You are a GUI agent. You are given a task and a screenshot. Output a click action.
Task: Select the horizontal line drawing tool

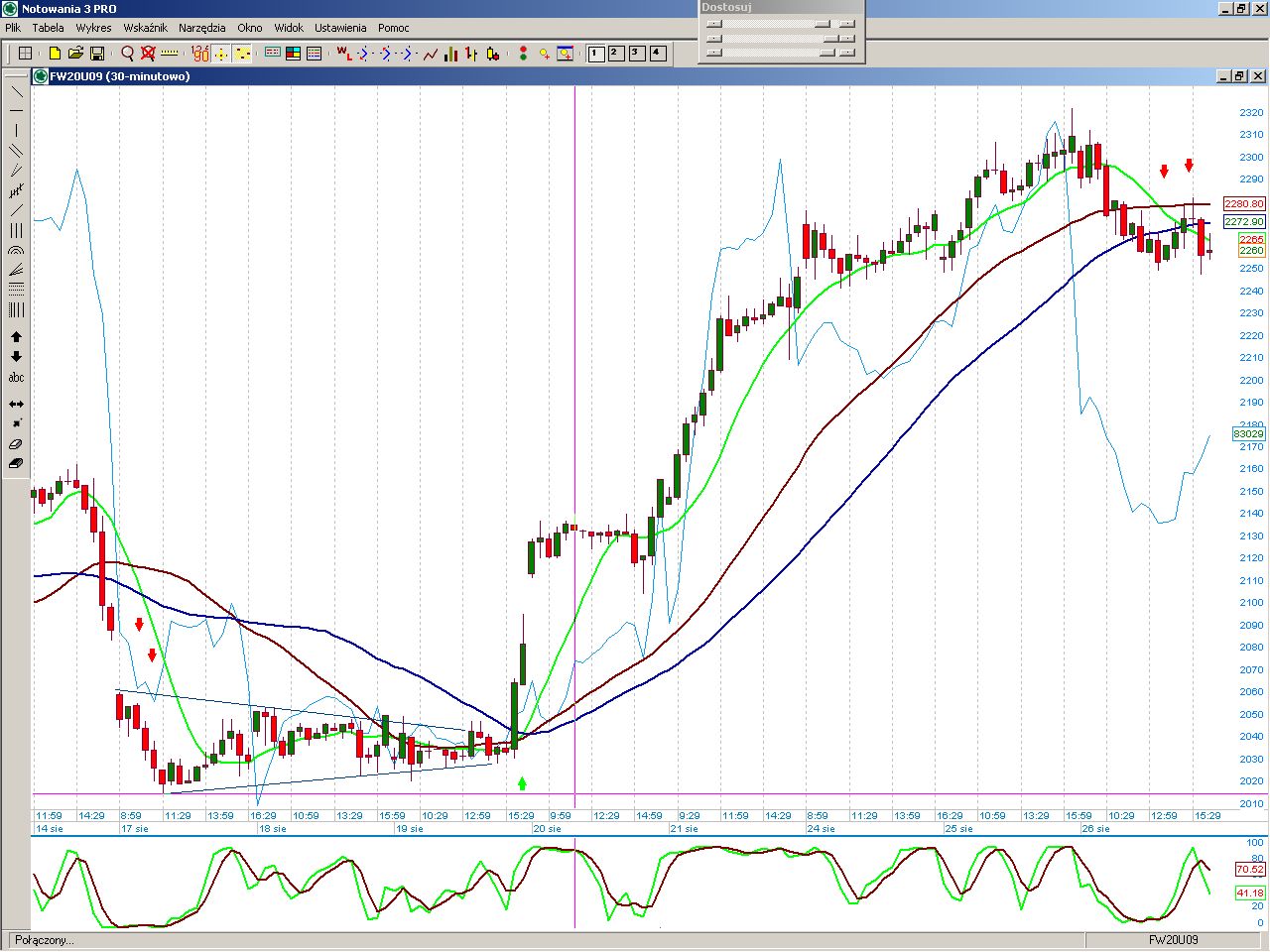(x=16, y=111)
